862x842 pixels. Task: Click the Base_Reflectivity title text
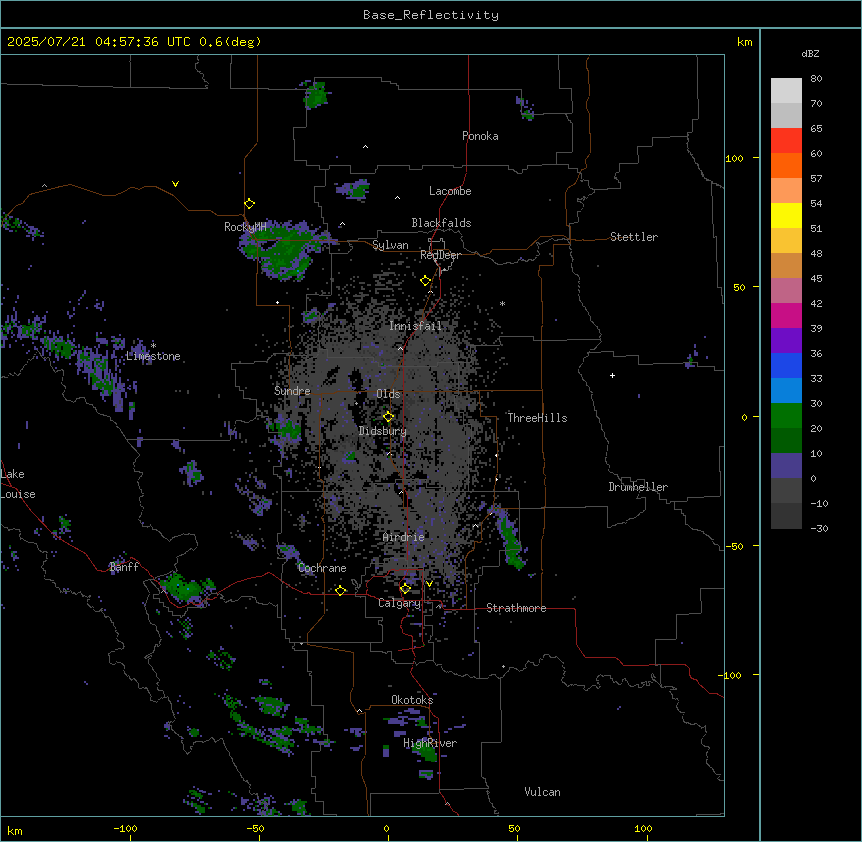tap(431, 15)
